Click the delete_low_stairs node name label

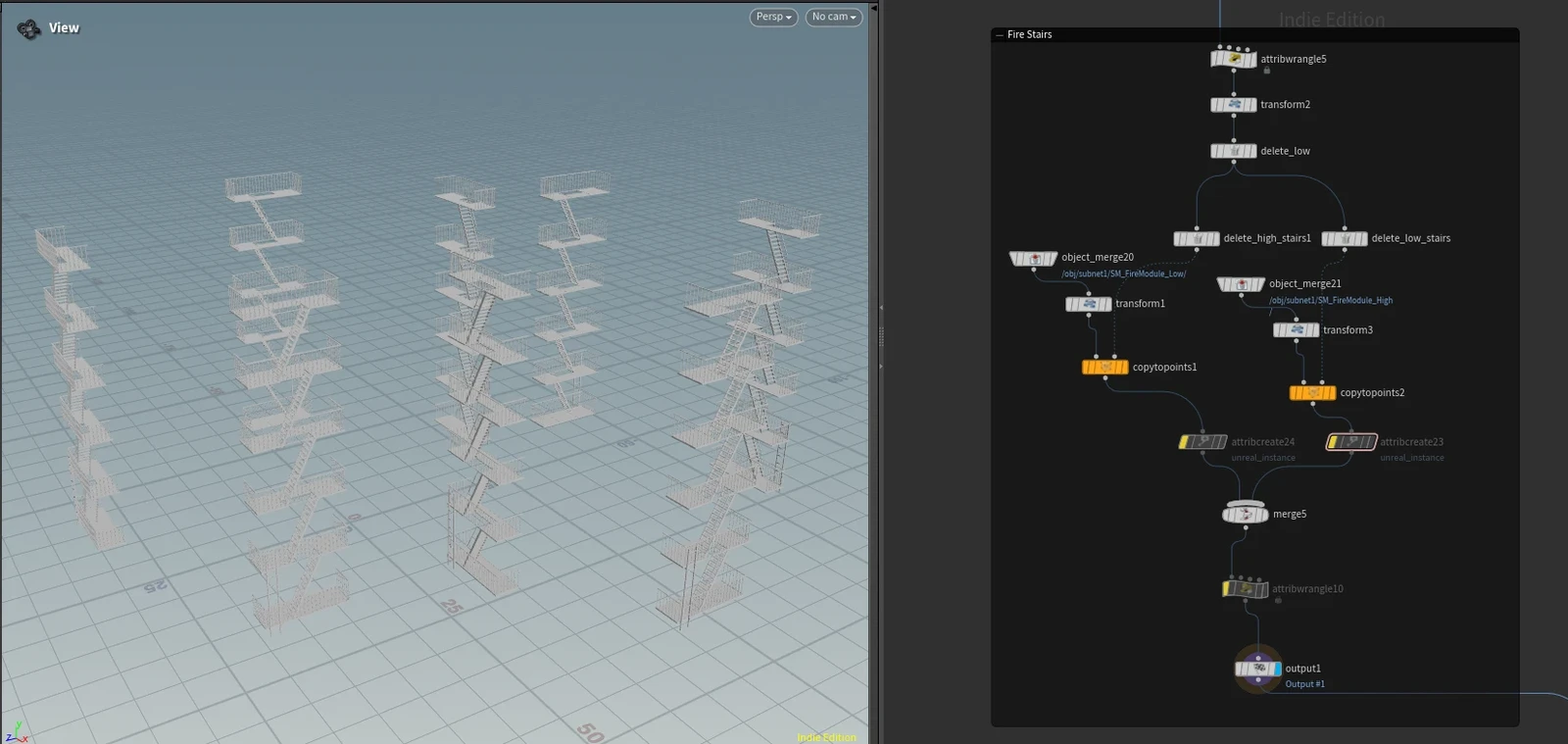1411,238
